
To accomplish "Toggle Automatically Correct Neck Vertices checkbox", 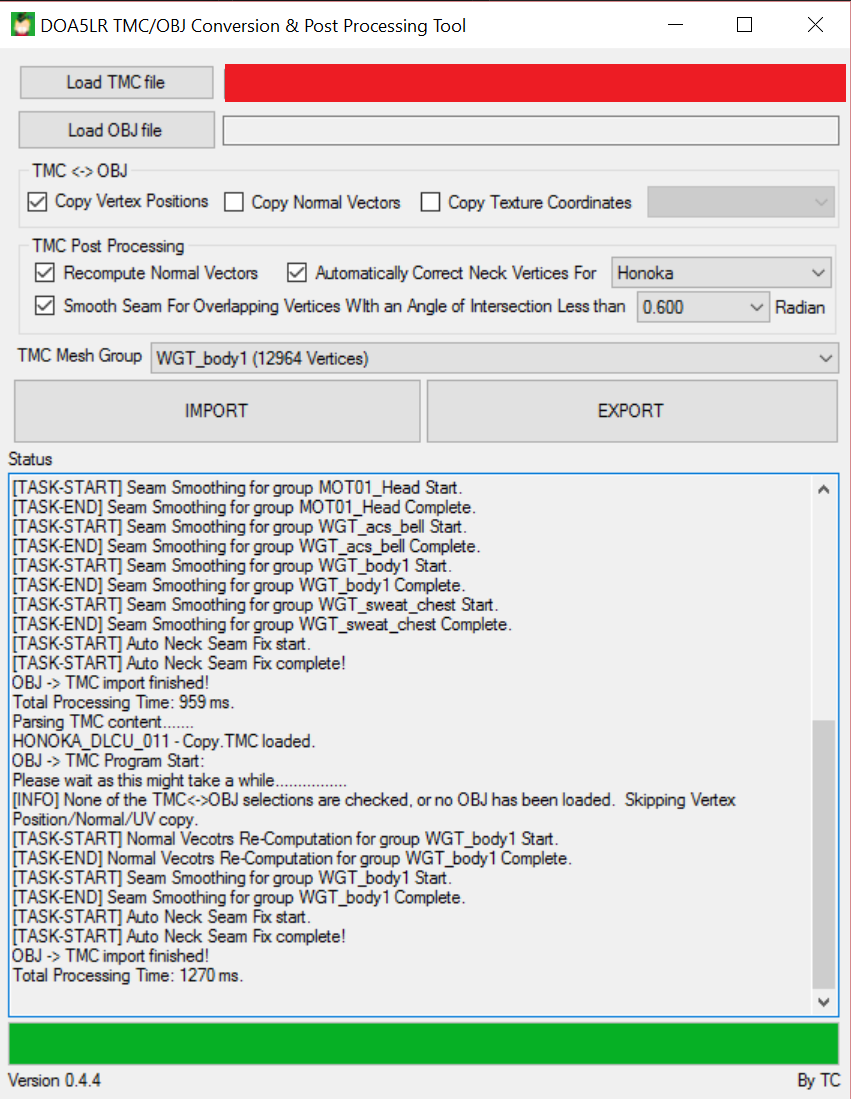I will point(297,273).
